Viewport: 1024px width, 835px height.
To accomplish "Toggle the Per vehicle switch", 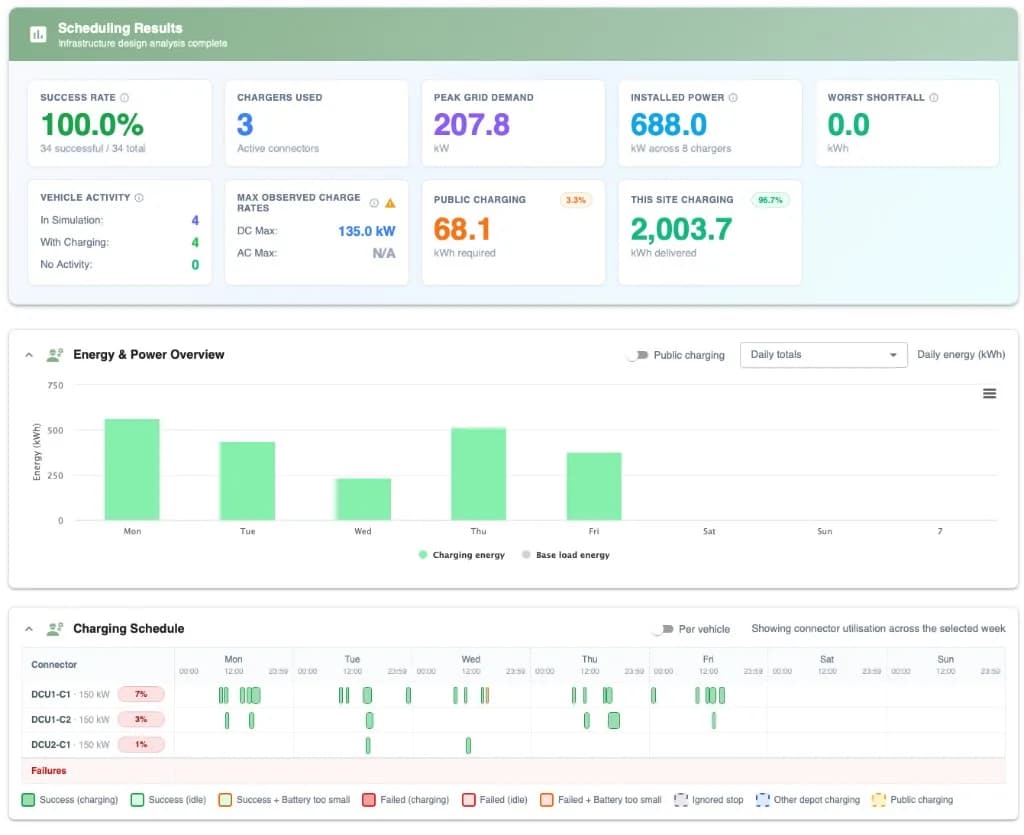I will (663, 629).
